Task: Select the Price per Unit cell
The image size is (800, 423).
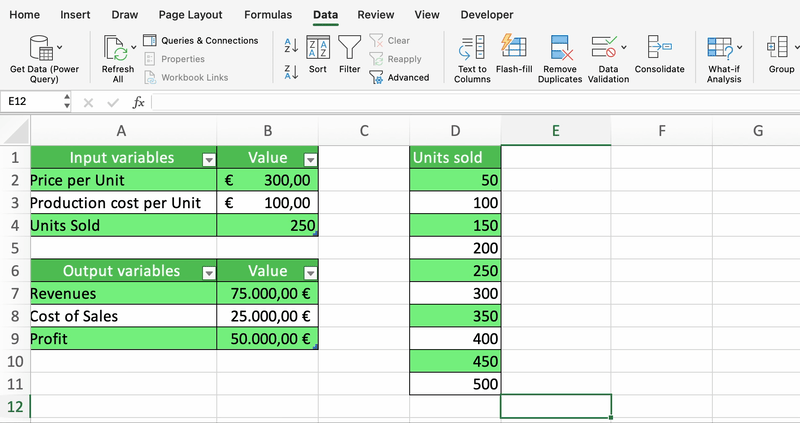Action: pos(123,180)
